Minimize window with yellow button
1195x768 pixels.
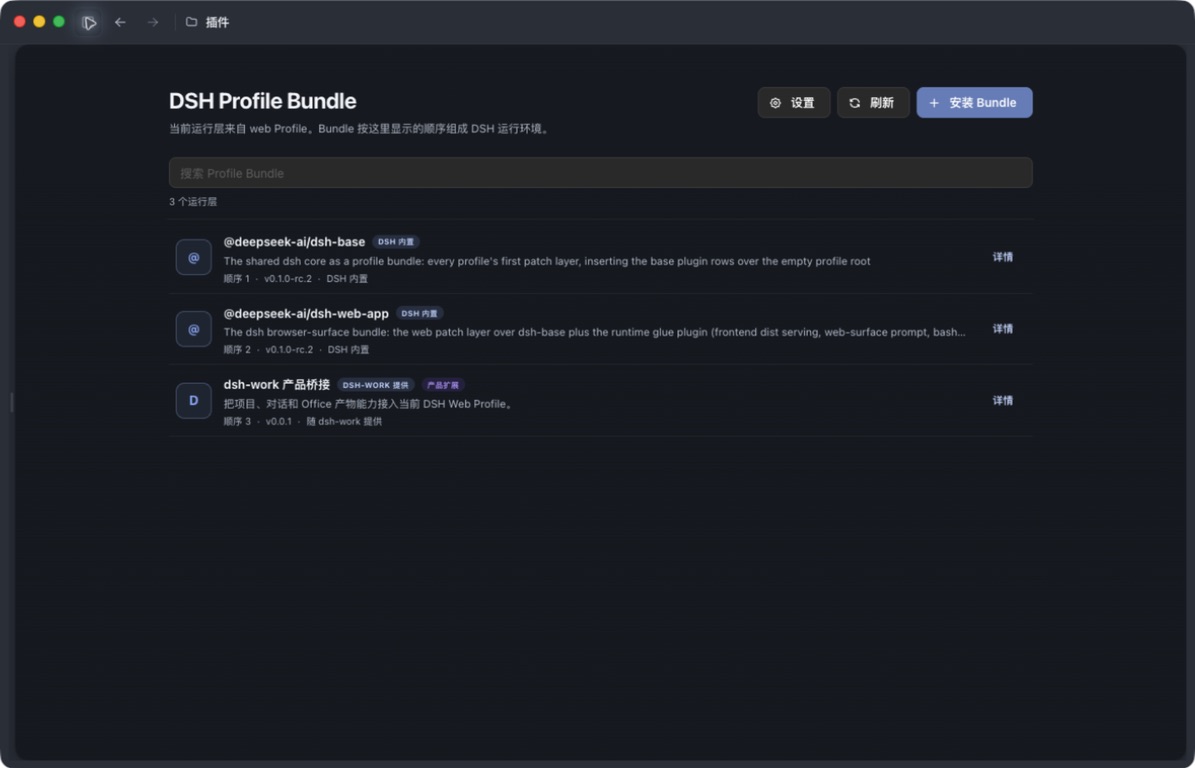coord(39,22)
